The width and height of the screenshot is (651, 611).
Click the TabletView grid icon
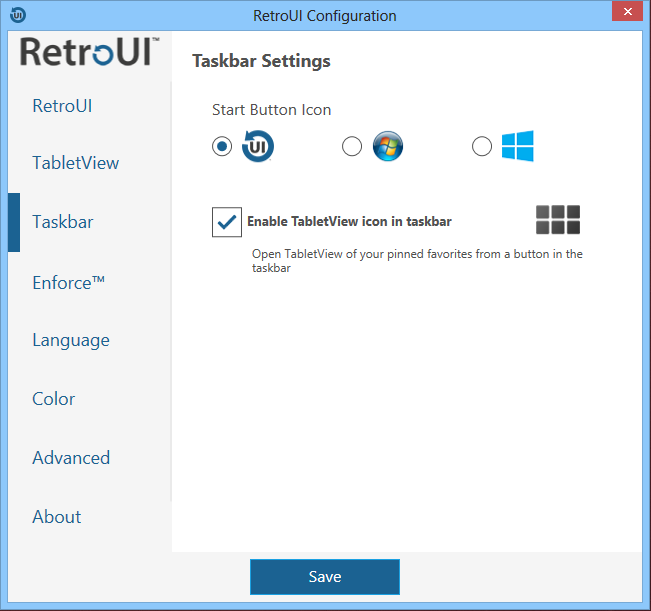click(x=557, y=220)
